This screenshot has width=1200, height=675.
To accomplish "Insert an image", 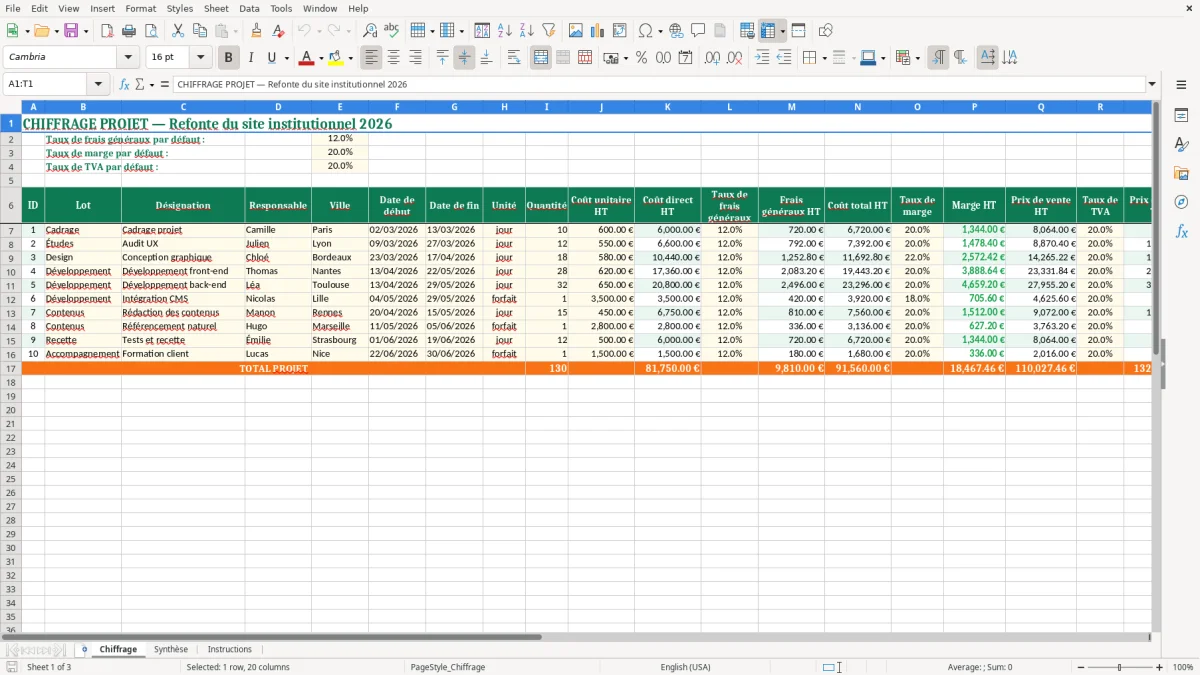I will point(575,31).
